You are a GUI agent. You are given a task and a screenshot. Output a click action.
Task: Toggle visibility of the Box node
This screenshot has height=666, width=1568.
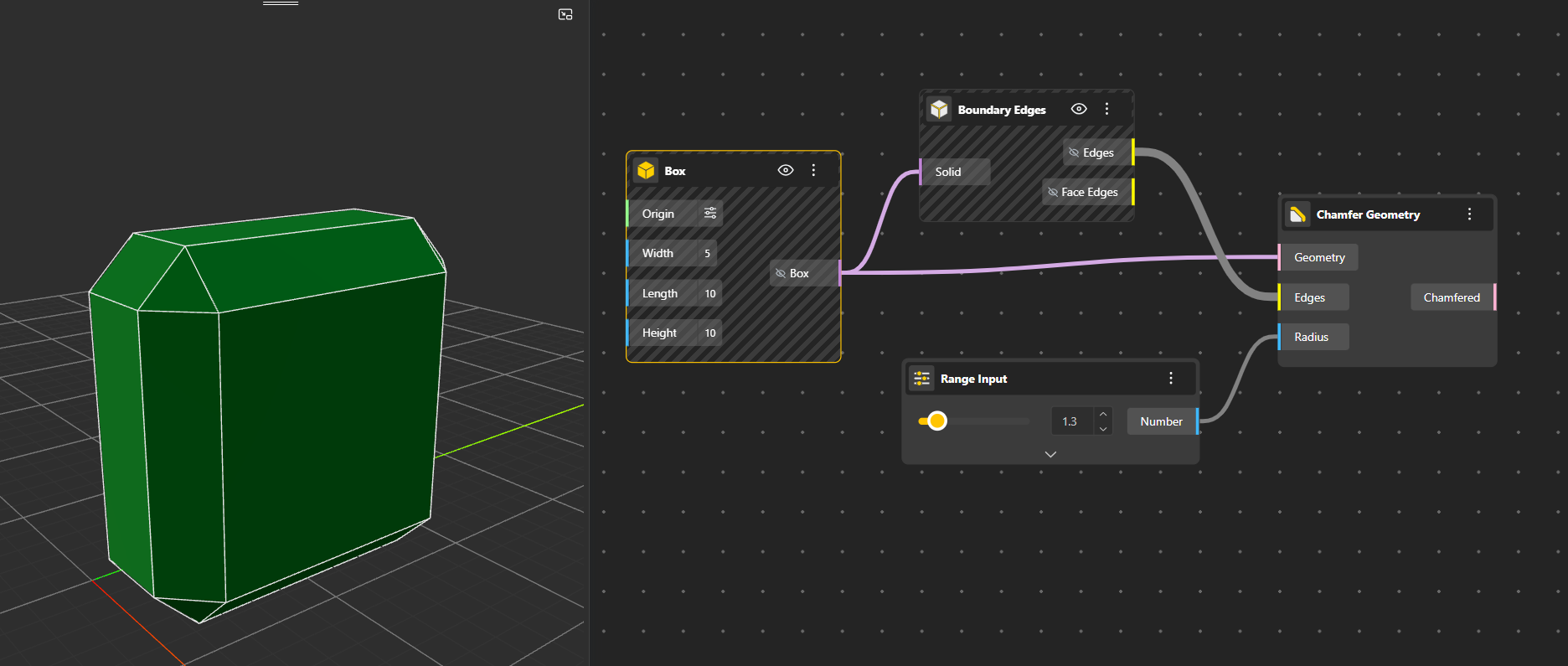(786, 170)
